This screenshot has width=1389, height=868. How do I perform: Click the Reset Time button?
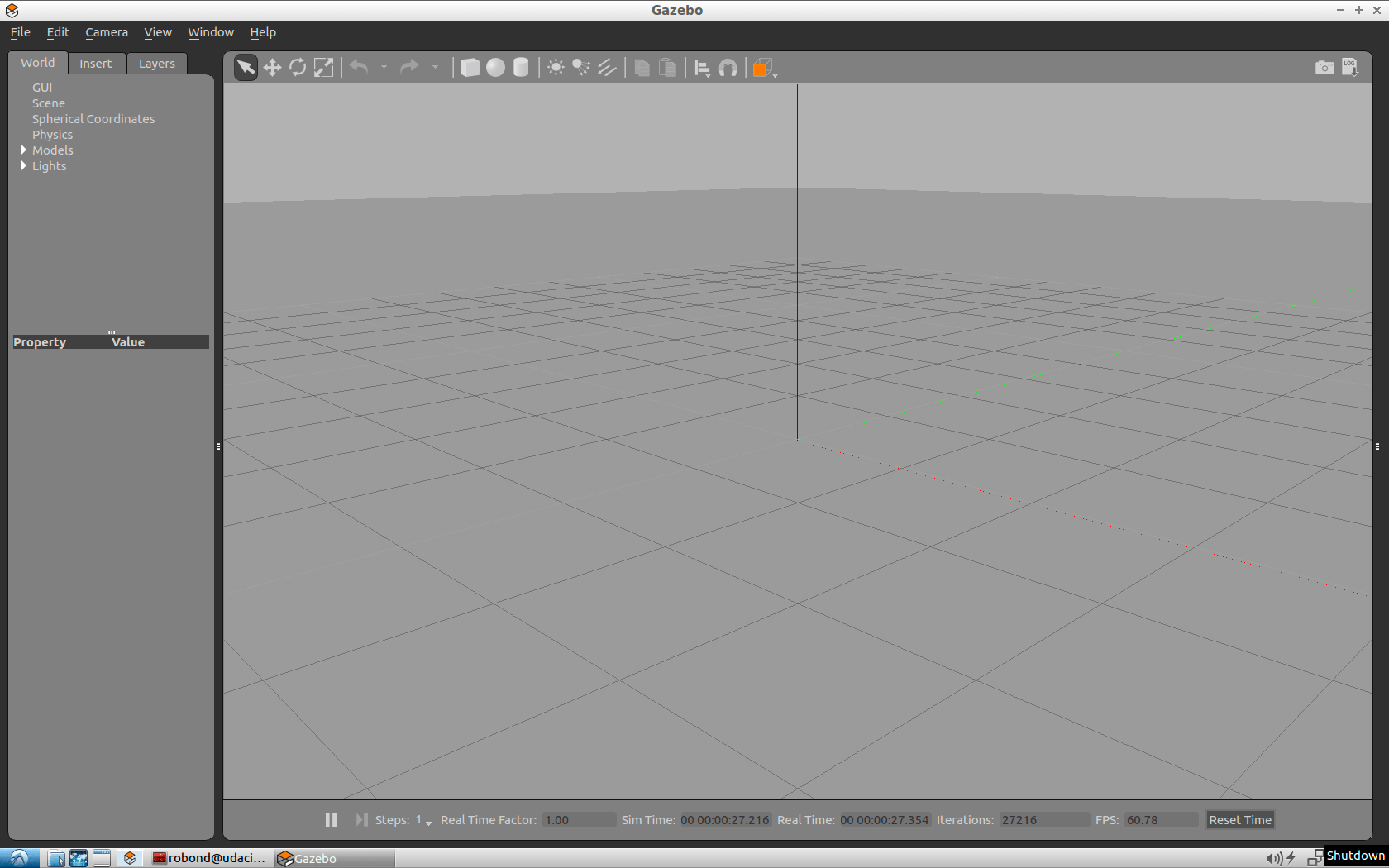[x=1240, y=820]
